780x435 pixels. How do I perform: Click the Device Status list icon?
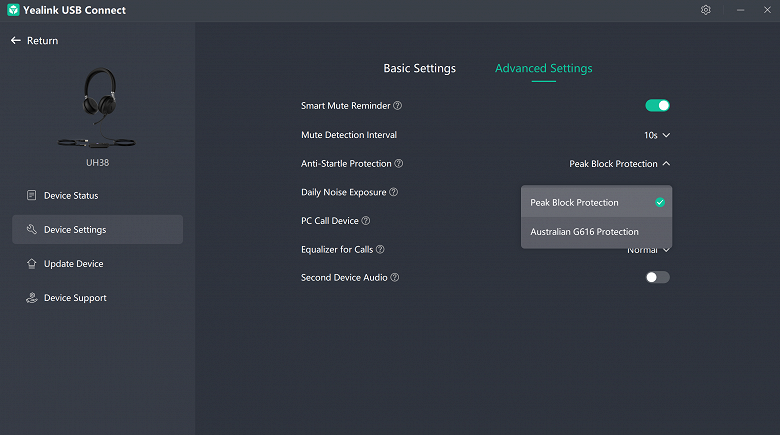coord(31,195)
